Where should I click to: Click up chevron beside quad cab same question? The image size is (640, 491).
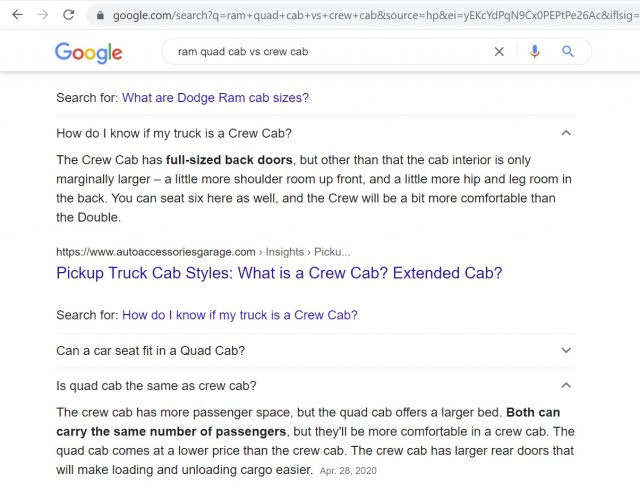[566, 385]
